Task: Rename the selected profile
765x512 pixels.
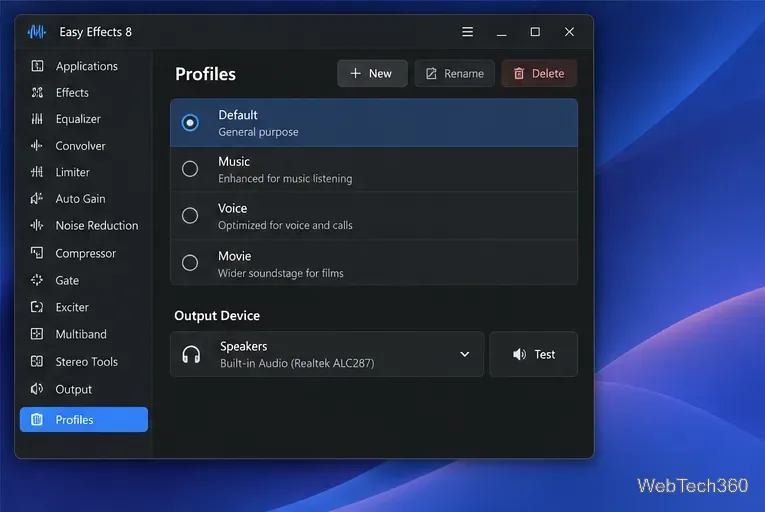Action: tap(455, 73)
